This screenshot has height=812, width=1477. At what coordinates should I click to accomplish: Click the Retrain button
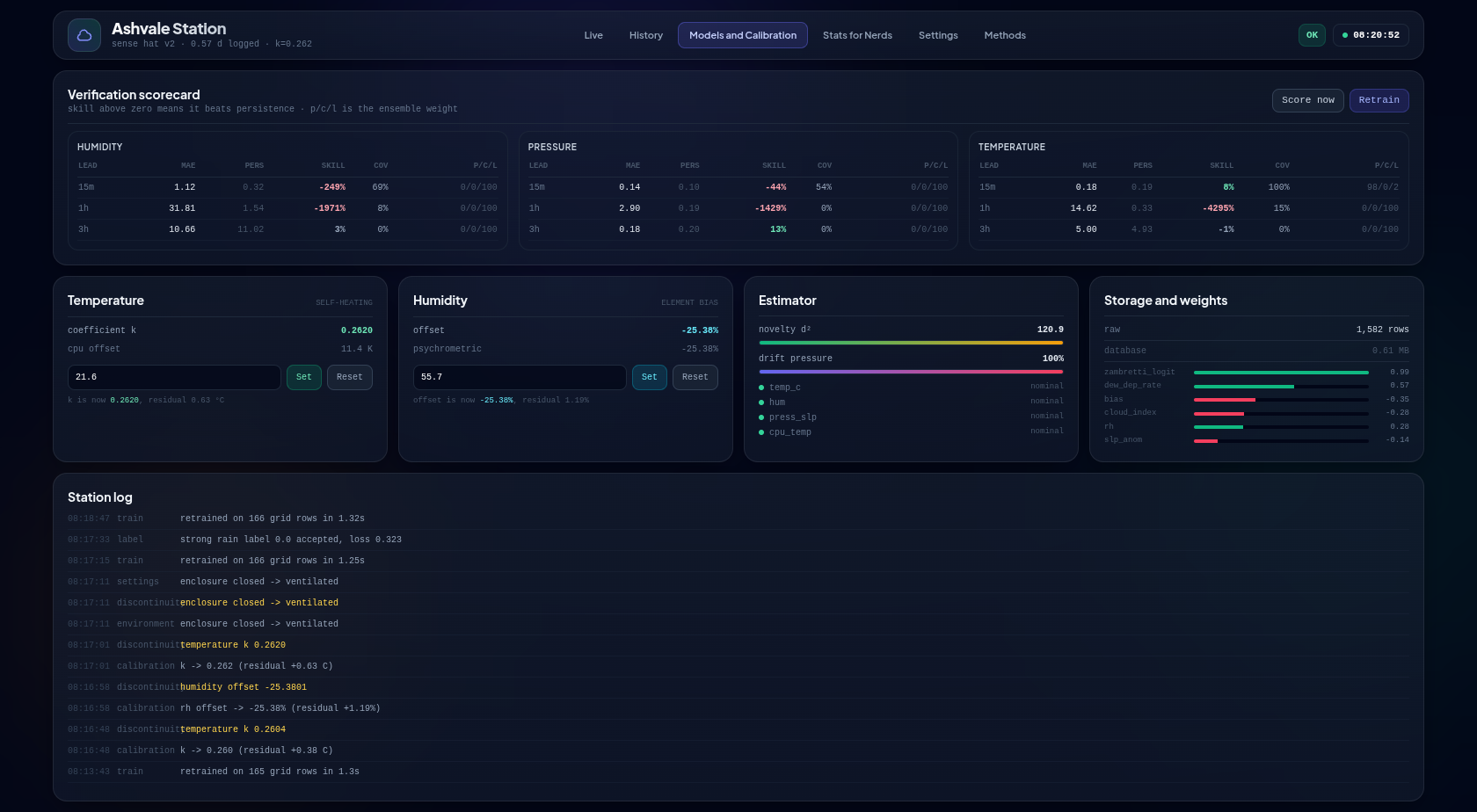point(1379,100)
